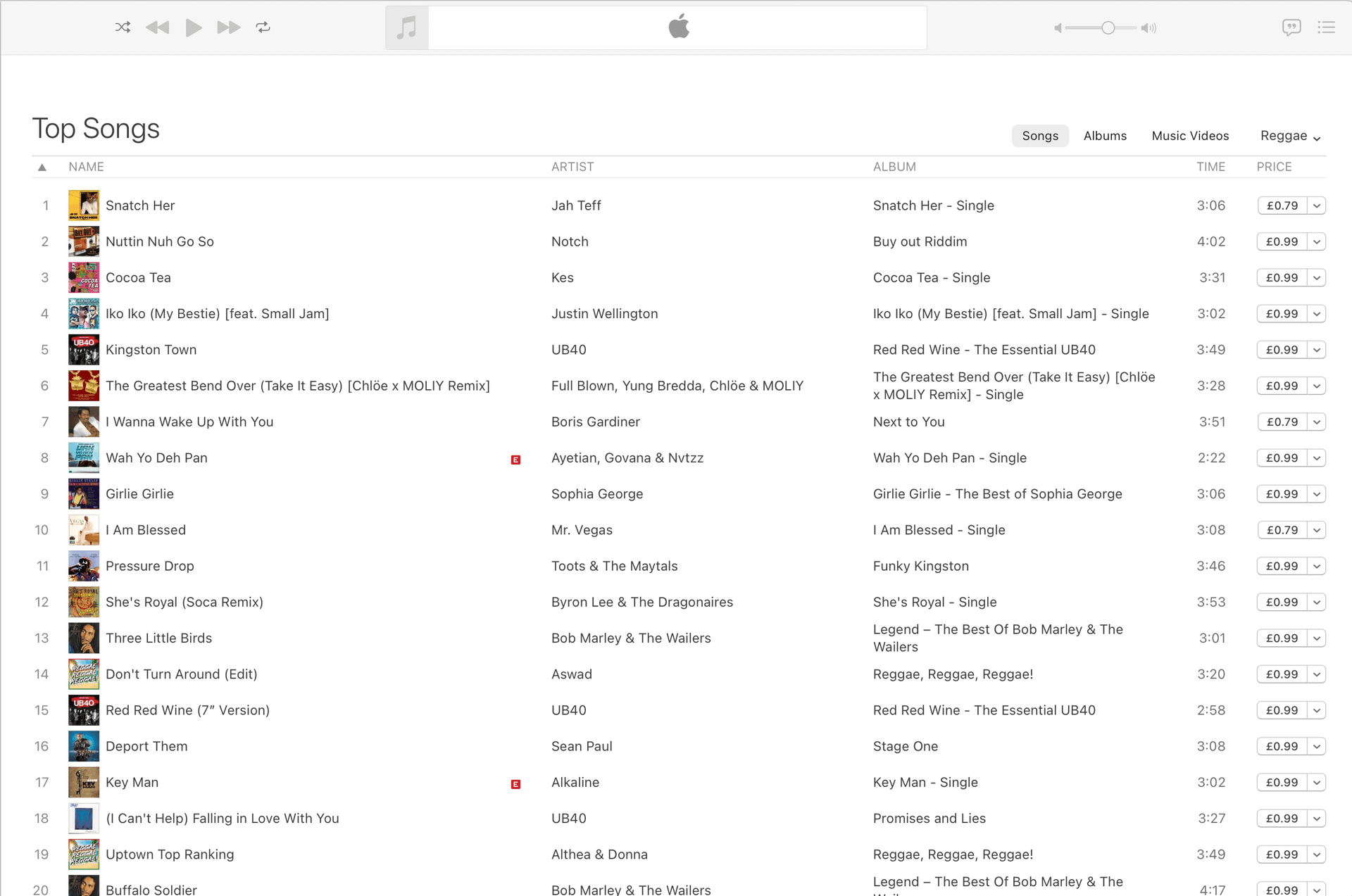Click the Three Little Birds artwork
The width and height of the screenshot is (1352, 896).
click(x=84, y=638)
